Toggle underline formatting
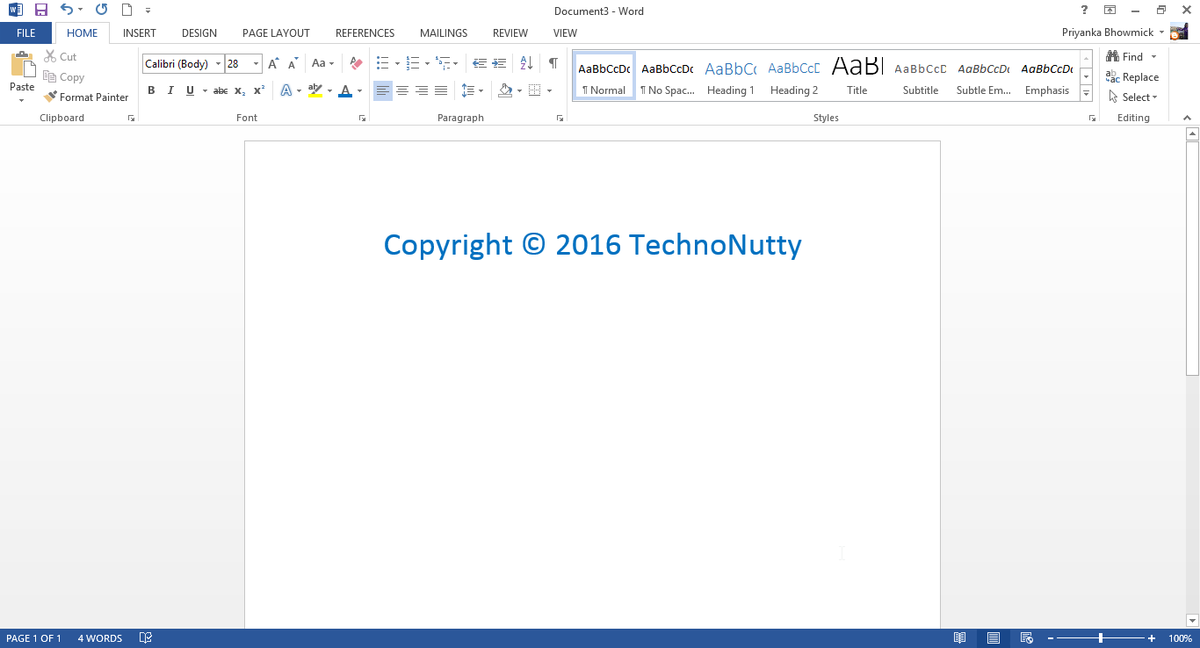Screen dimensions: 1200x648 tap(189, 90)
